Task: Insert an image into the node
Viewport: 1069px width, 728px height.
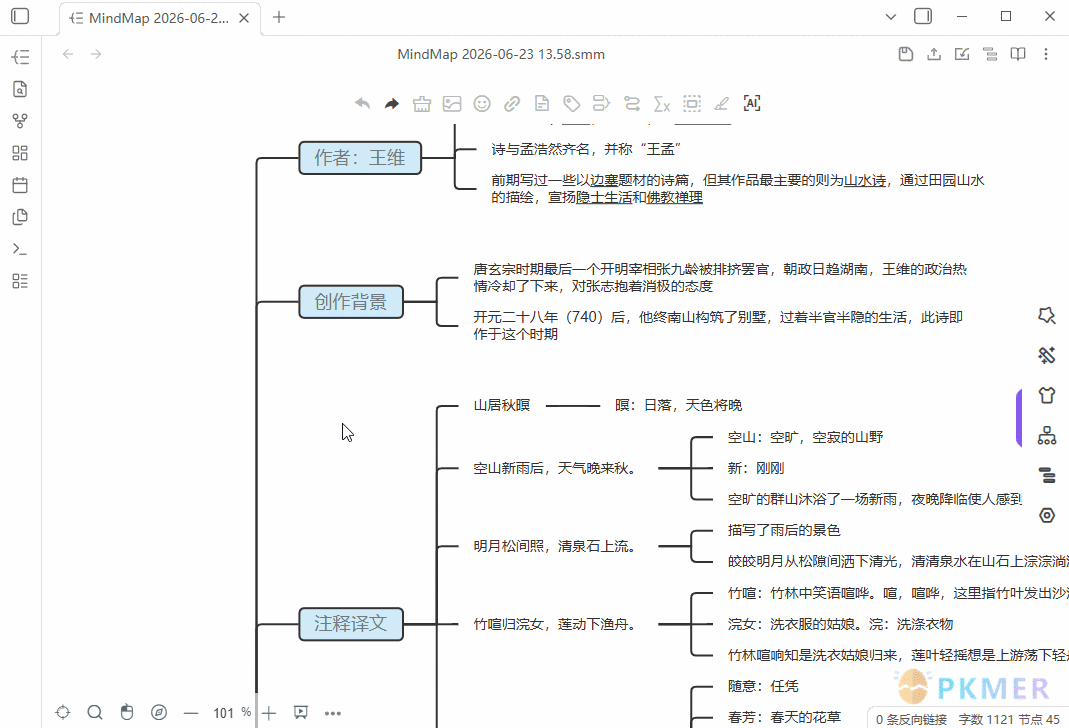Action: (x=452, y=104)
